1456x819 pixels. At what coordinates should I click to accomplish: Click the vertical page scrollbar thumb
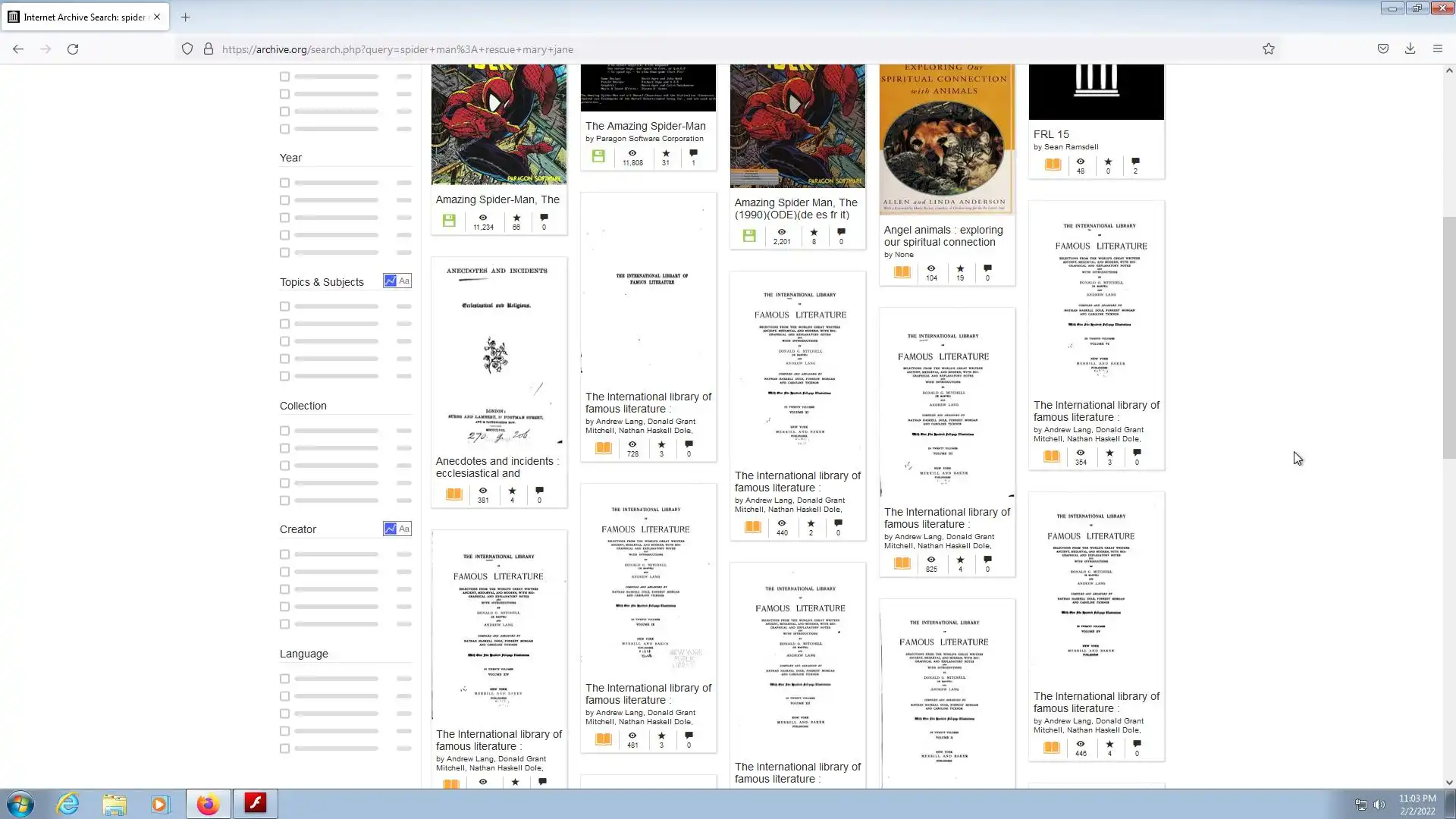(x=1449, y=337)
